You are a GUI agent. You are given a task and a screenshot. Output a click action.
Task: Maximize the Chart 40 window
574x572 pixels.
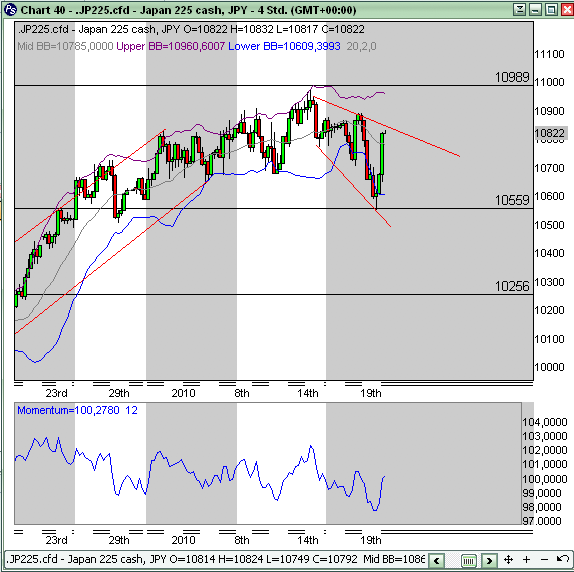(x=551, y=10)
